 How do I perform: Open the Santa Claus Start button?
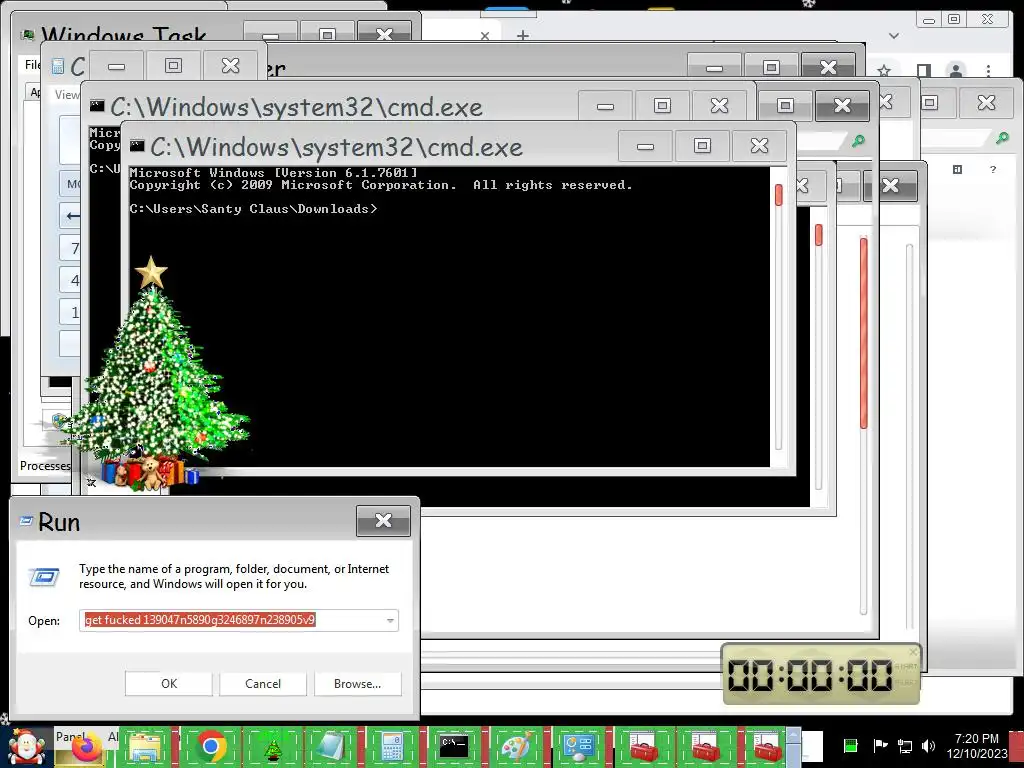tap(26, 747)
